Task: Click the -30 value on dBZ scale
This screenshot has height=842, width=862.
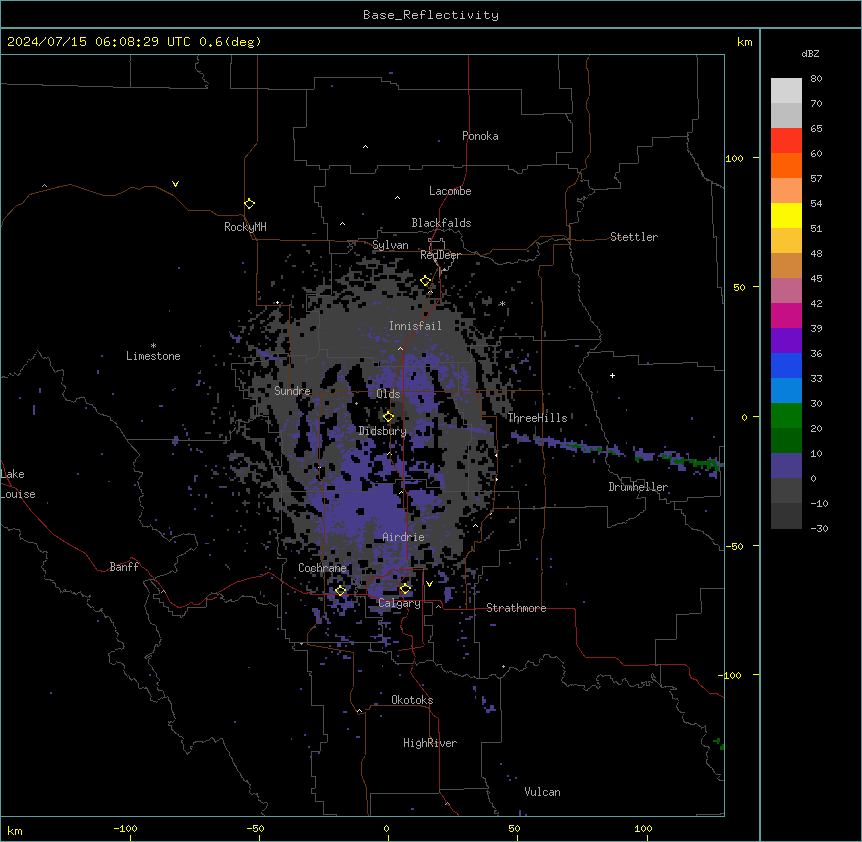Action: pyautogui.click(x=819, y=528)
